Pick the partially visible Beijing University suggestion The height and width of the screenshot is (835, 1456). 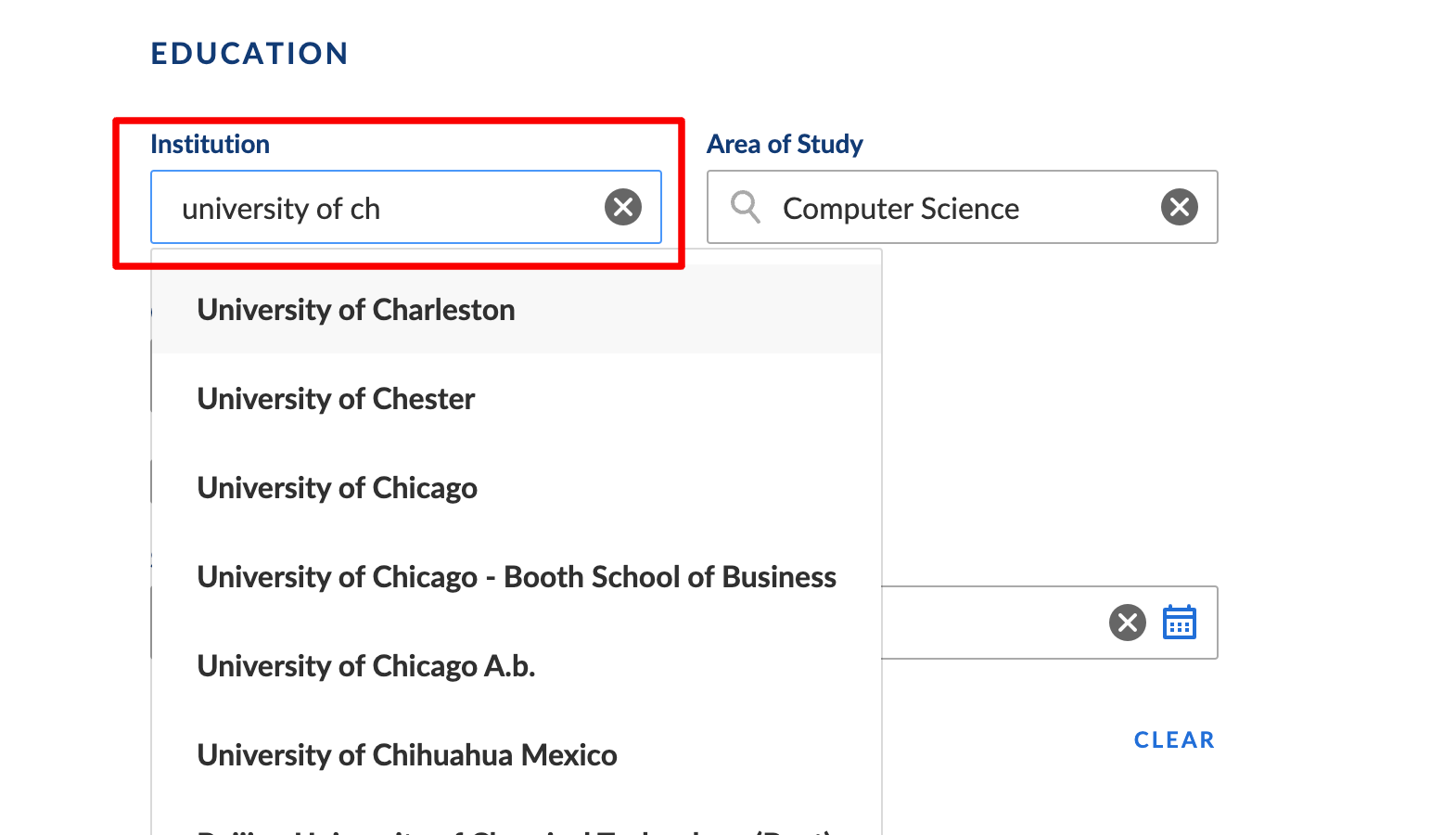coord(515,829)
